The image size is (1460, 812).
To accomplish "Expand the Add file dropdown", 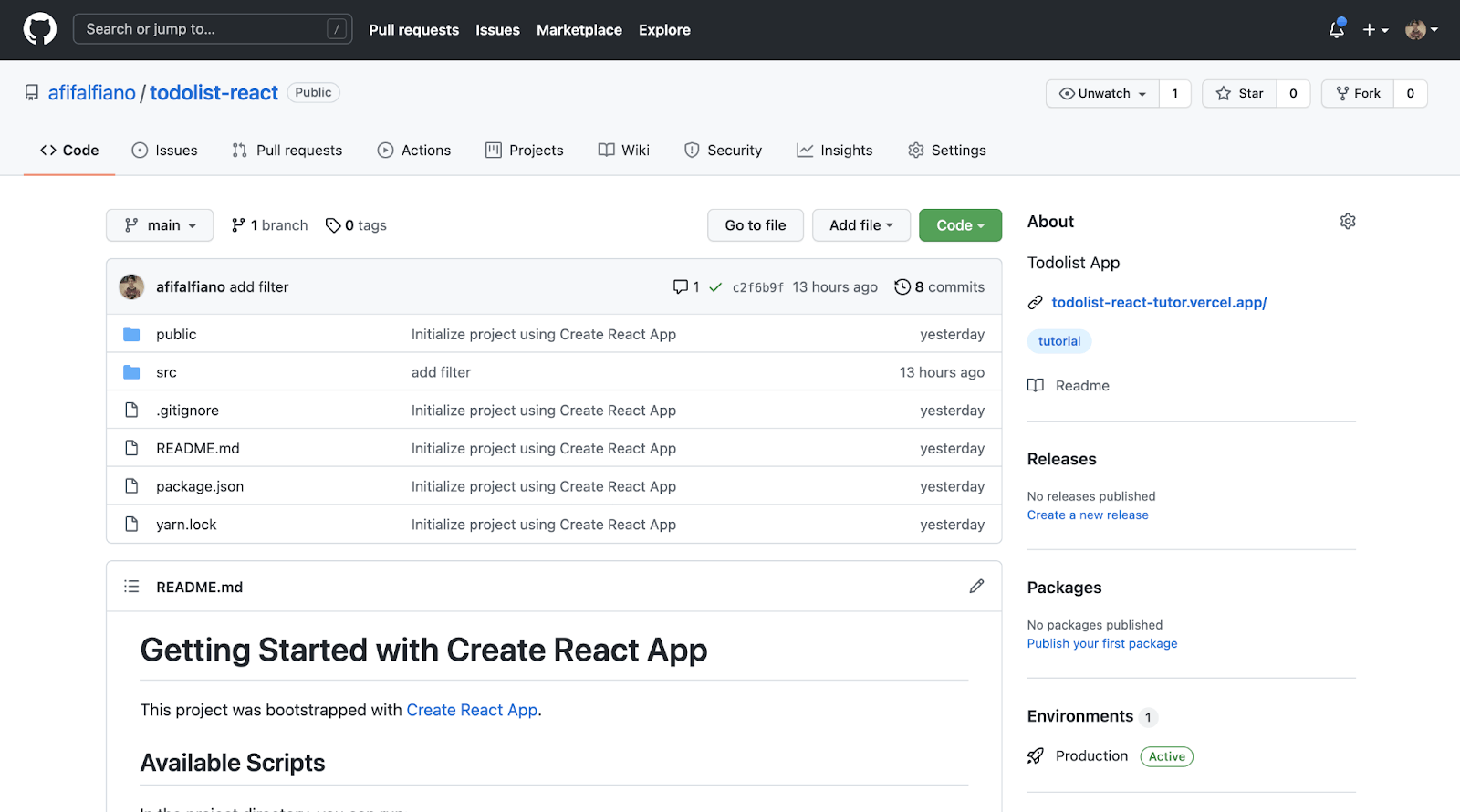I will pos(861,225).
